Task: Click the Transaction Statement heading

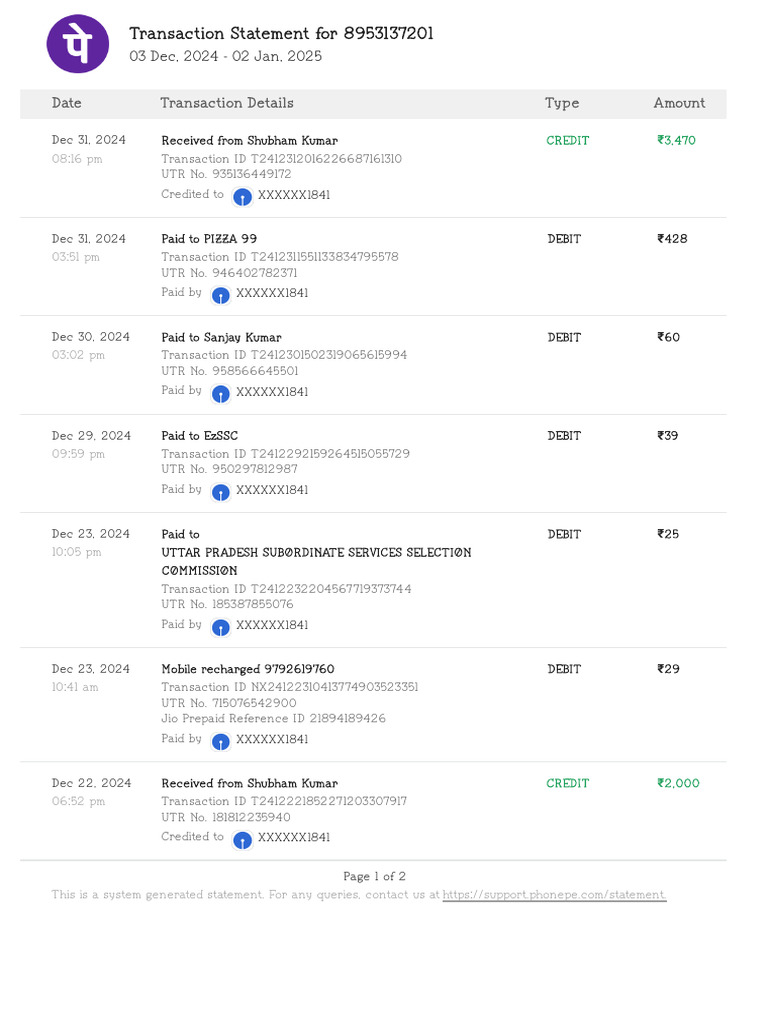Action: coord(281,34)
